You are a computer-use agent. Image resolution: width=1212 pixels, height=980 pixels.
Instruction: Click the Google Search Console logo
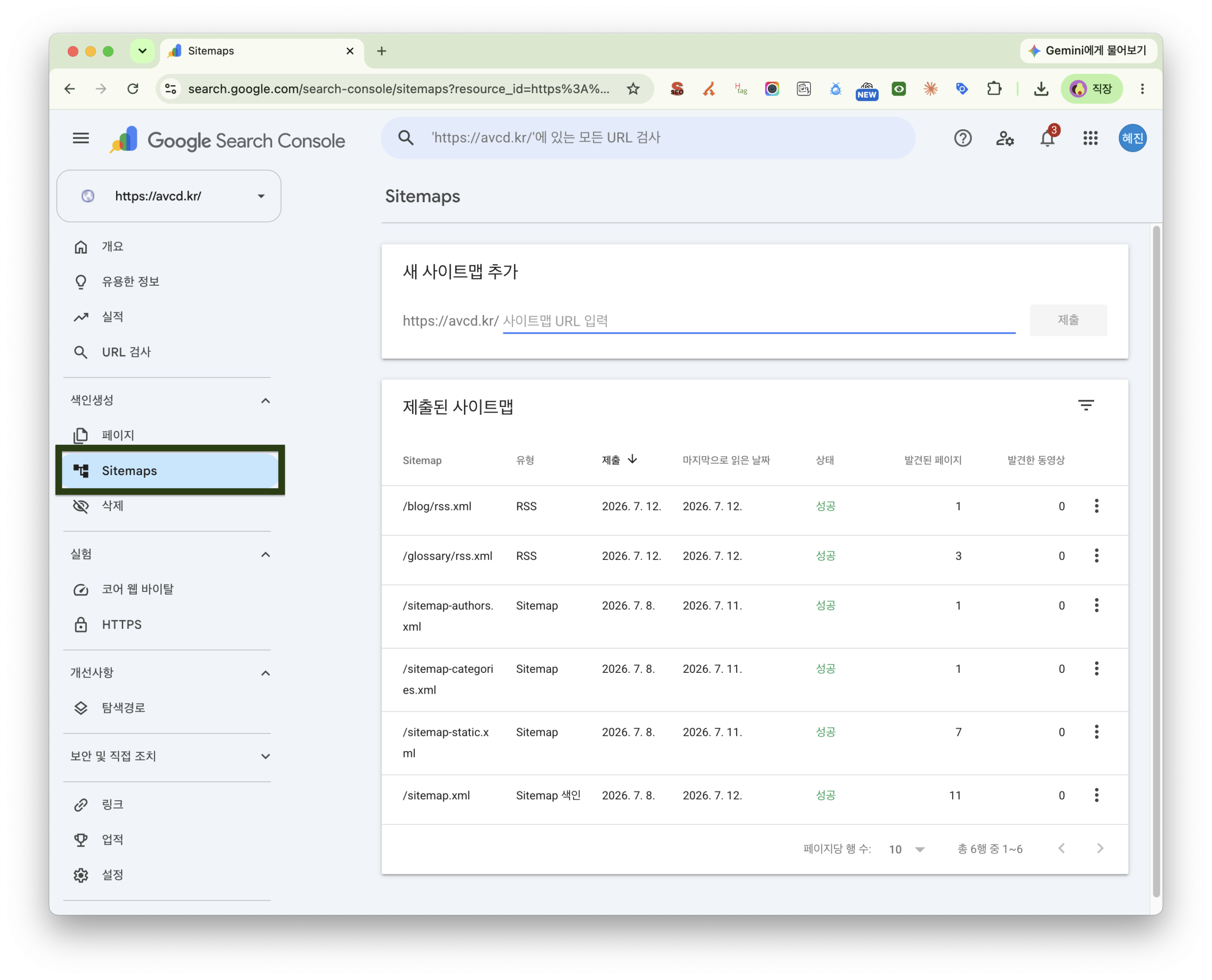228,140
